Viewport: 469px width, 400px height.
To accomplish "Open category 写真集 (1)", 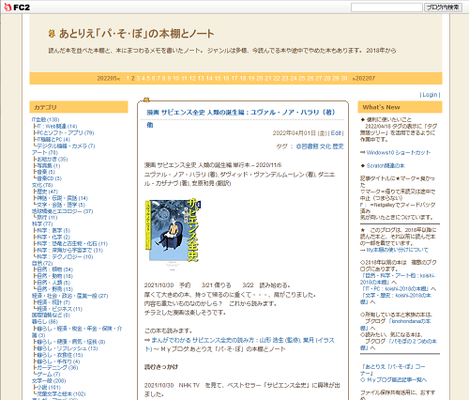I will point(48,166).
